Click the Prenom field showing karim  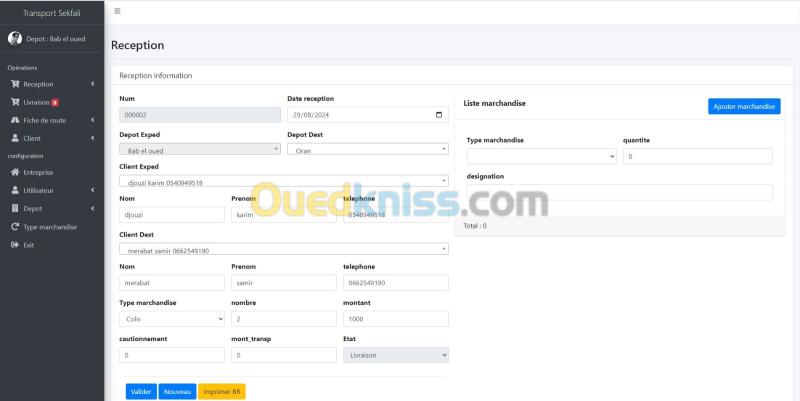[284, 215]
